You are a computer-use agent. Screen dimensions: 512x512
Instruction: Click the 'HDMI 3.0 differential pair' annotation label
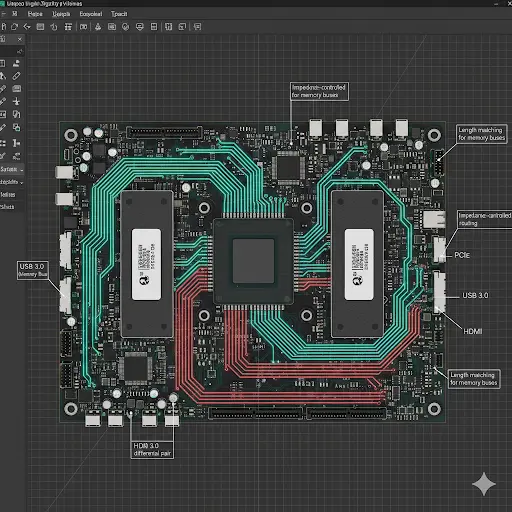click(x=152, y=450)
